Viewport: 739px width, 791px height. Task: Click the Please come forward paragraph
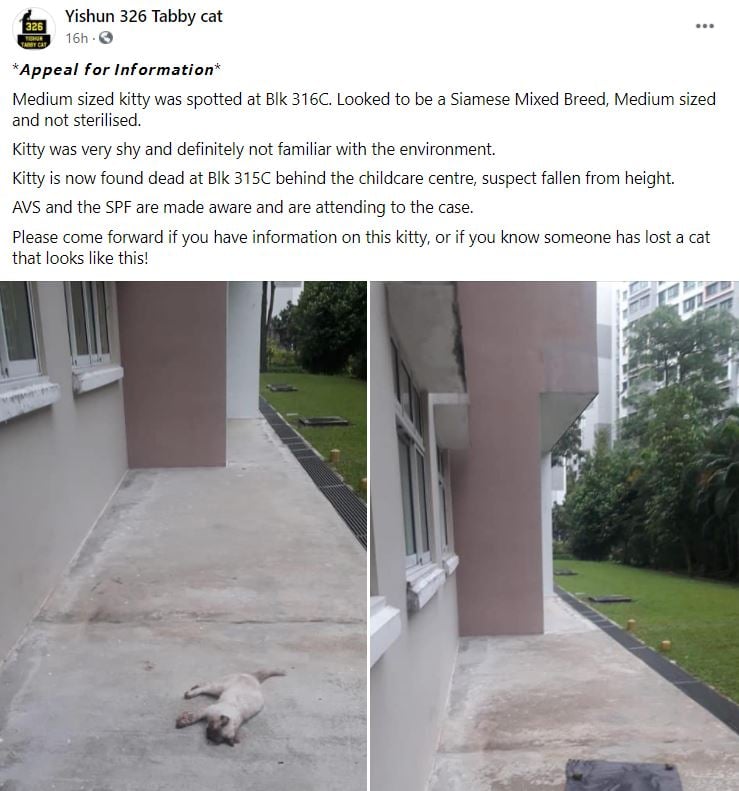tap(361, 247)
